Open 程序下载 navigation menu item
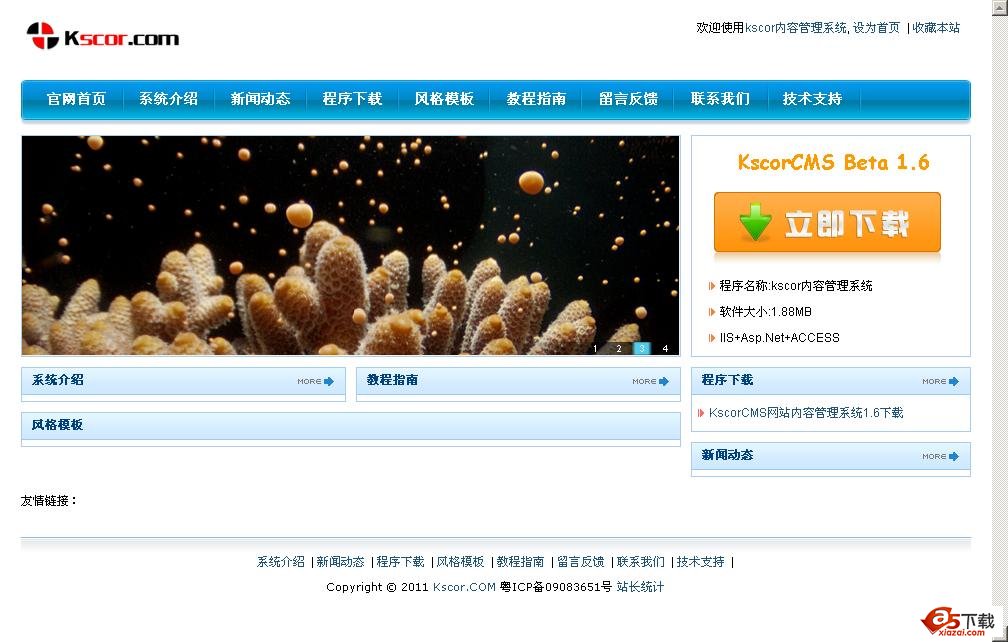Screen dimensions: 1008x642 click(352, 99)
